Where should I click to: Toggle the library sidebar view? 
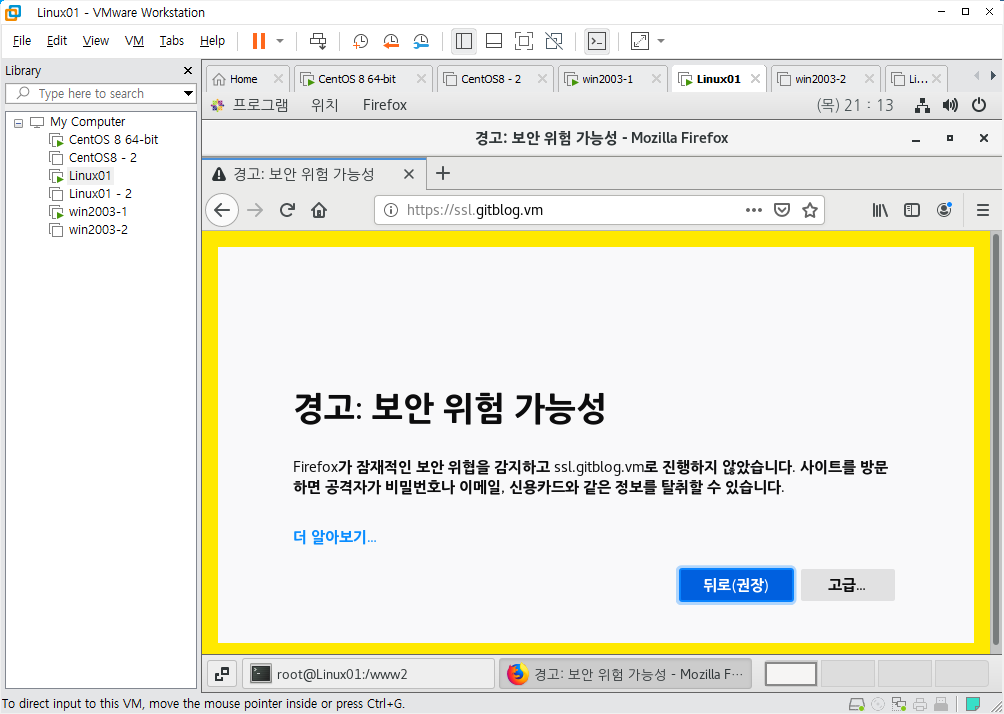pyautogui.click(x=464, y=41)
